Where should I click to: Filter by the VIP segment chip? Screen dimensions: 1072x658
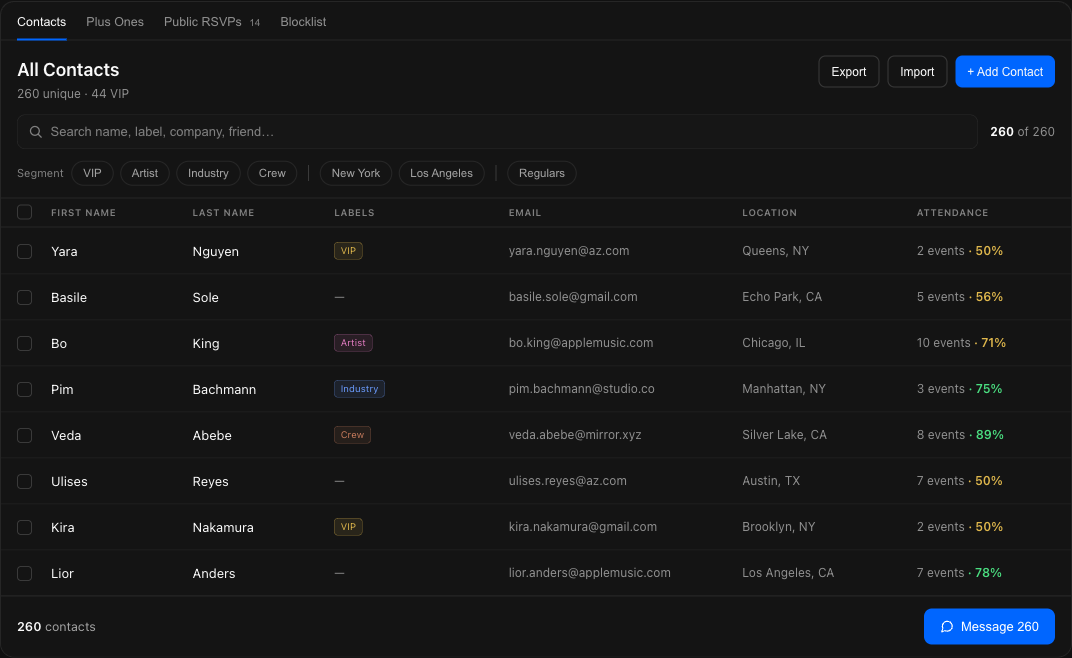pyautogui.click(x=92, y=173)
